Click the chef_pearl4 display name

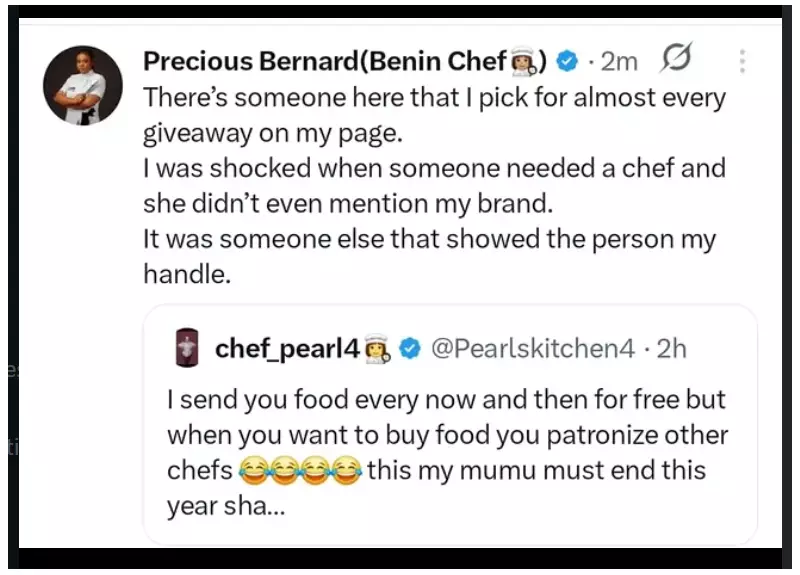coord(287,349)
